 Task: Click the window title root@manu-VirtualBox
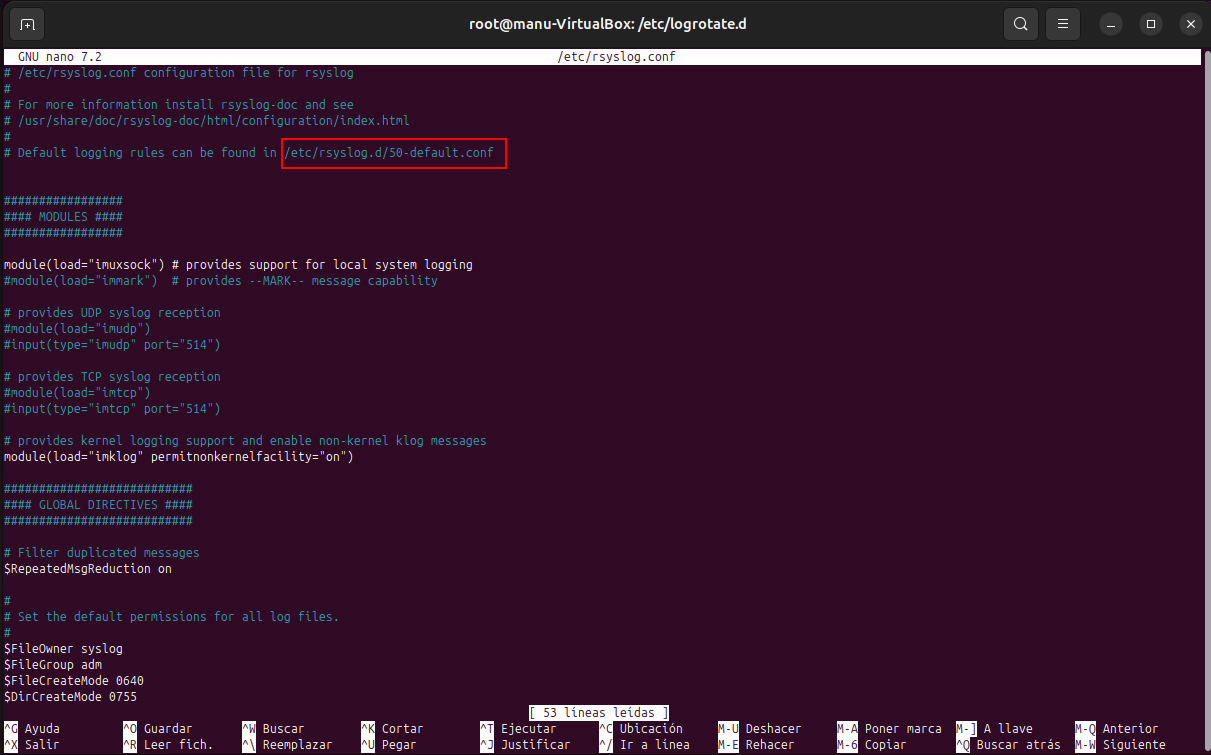click(605, 24)
